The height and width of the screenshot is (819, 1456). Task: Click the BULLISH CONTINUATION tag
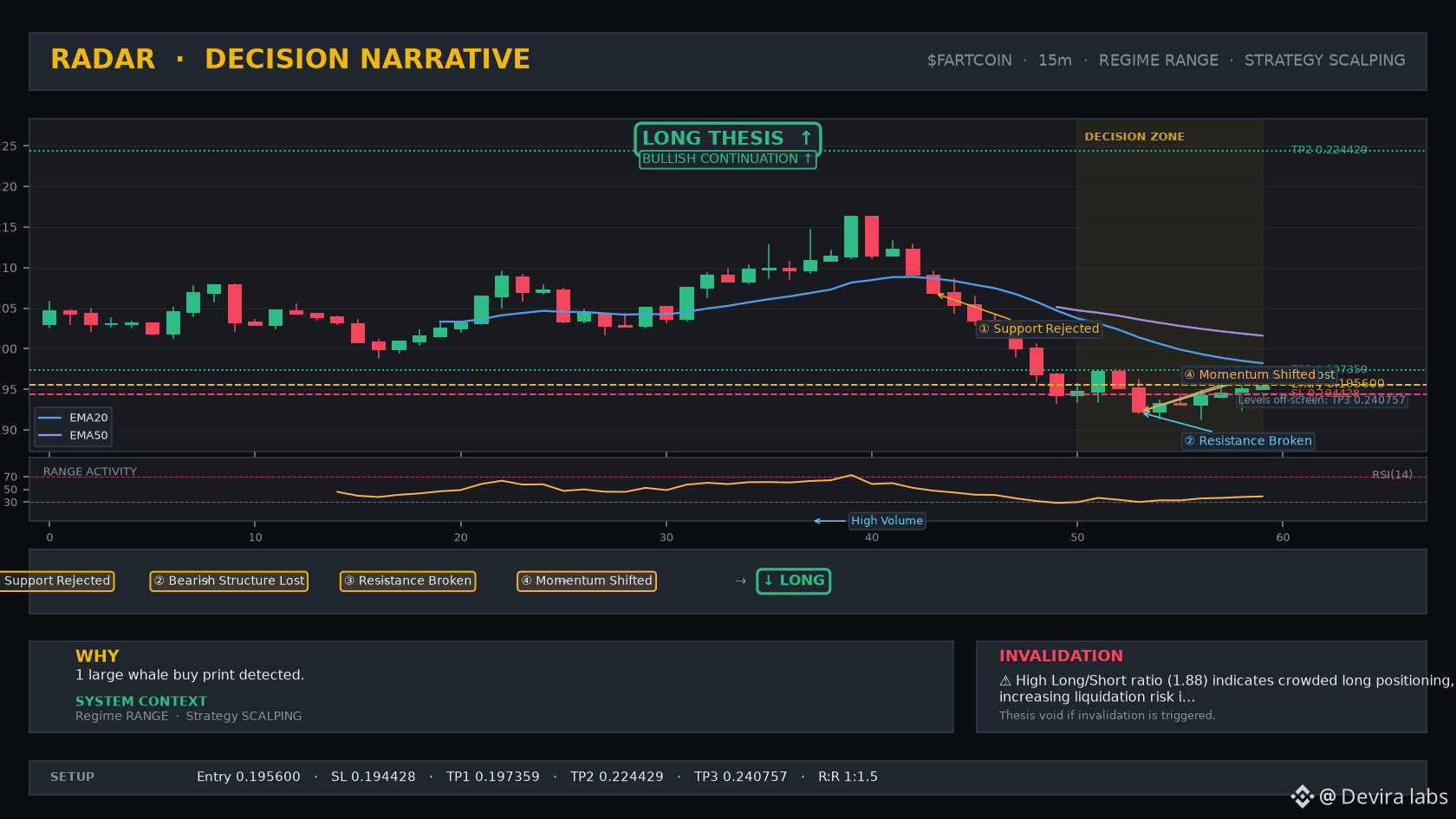tap(727, 159)
